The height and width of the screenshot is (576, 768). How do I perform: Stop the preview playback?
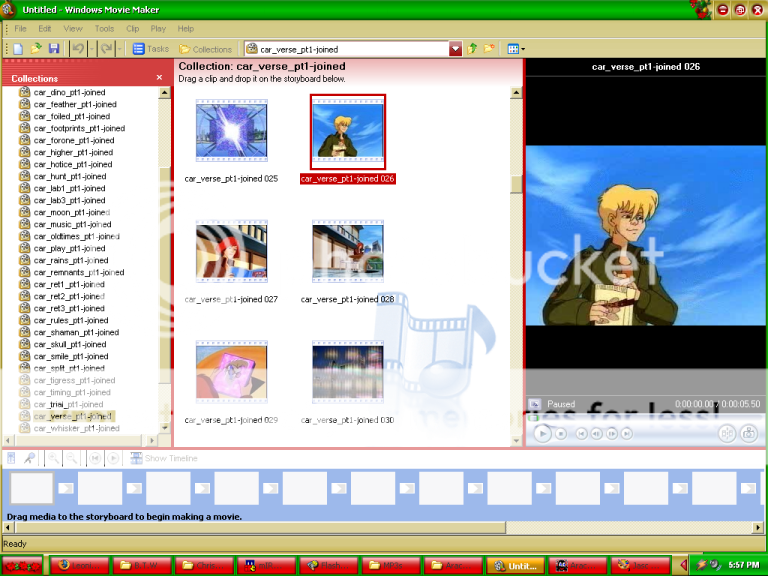click(x=561, y=433)
